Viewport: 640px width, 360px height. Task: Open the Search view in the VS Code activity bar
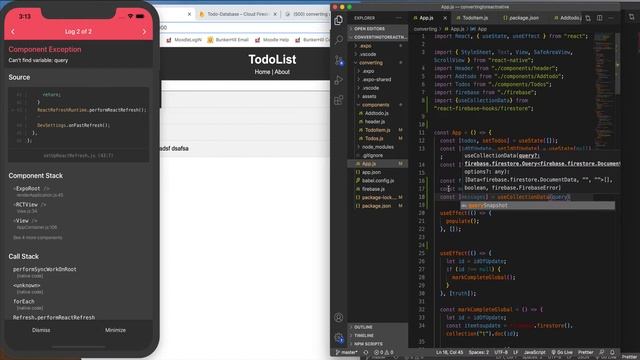pos(338,40)
